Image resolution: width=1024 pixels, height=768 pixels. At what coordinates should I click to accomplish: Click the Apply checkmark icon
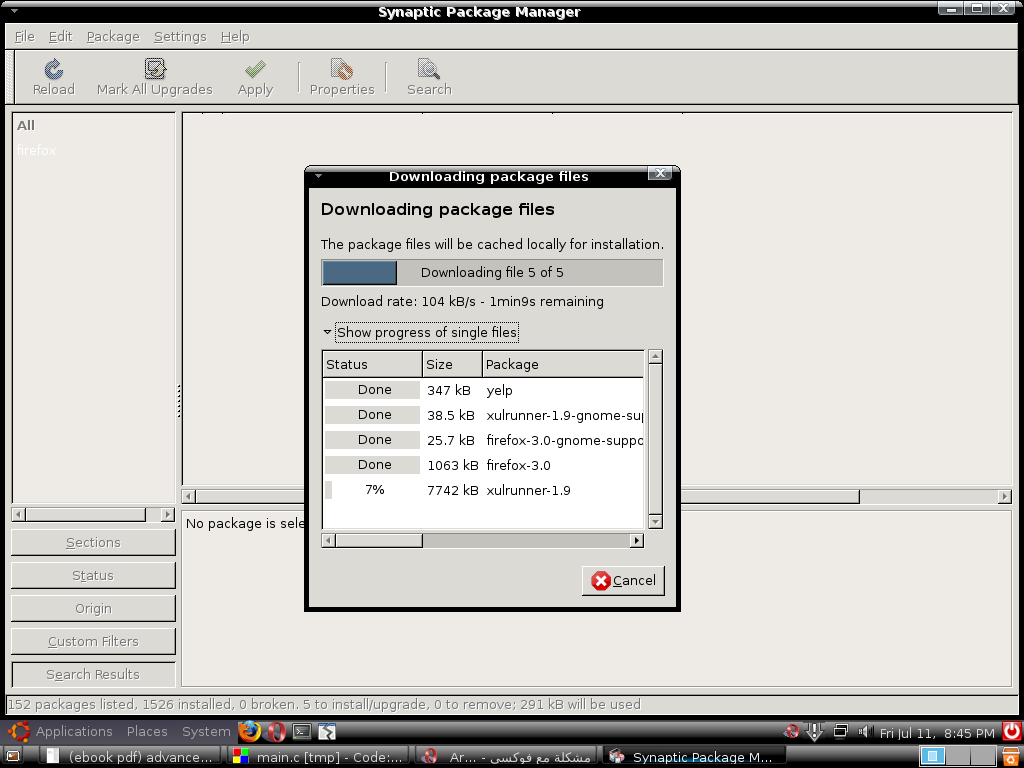pyautogui.click(x=255, y=69)
